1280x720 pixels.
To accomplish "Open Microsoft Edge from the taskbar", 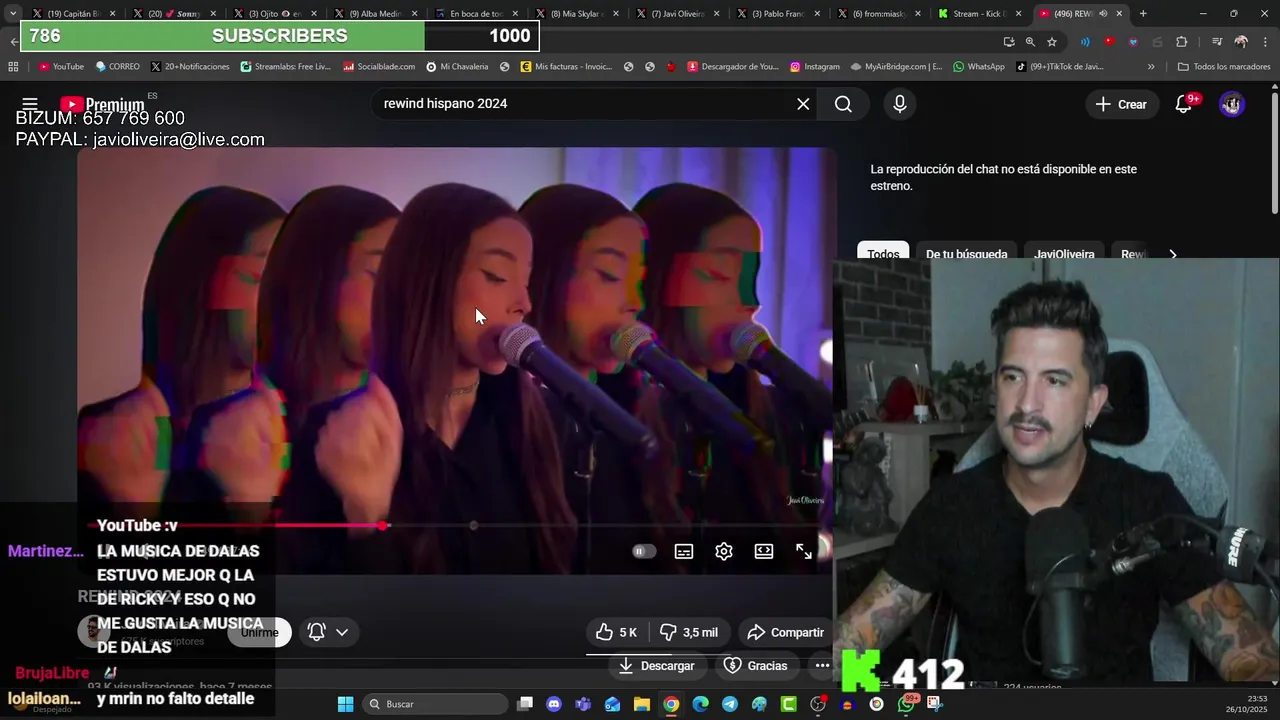I will click(701, 704).
